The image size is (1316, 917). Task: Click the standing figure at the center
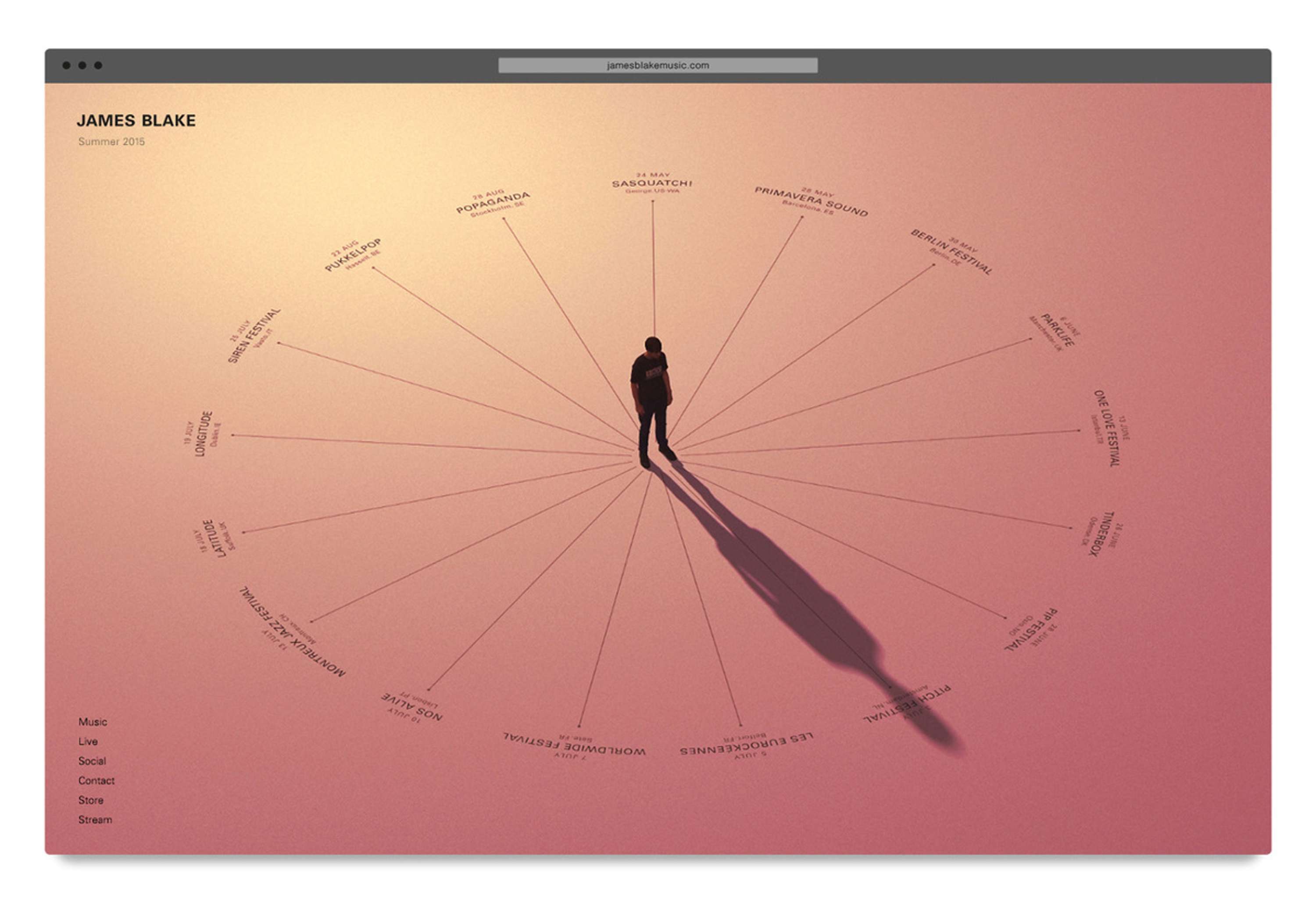point(652,402)
